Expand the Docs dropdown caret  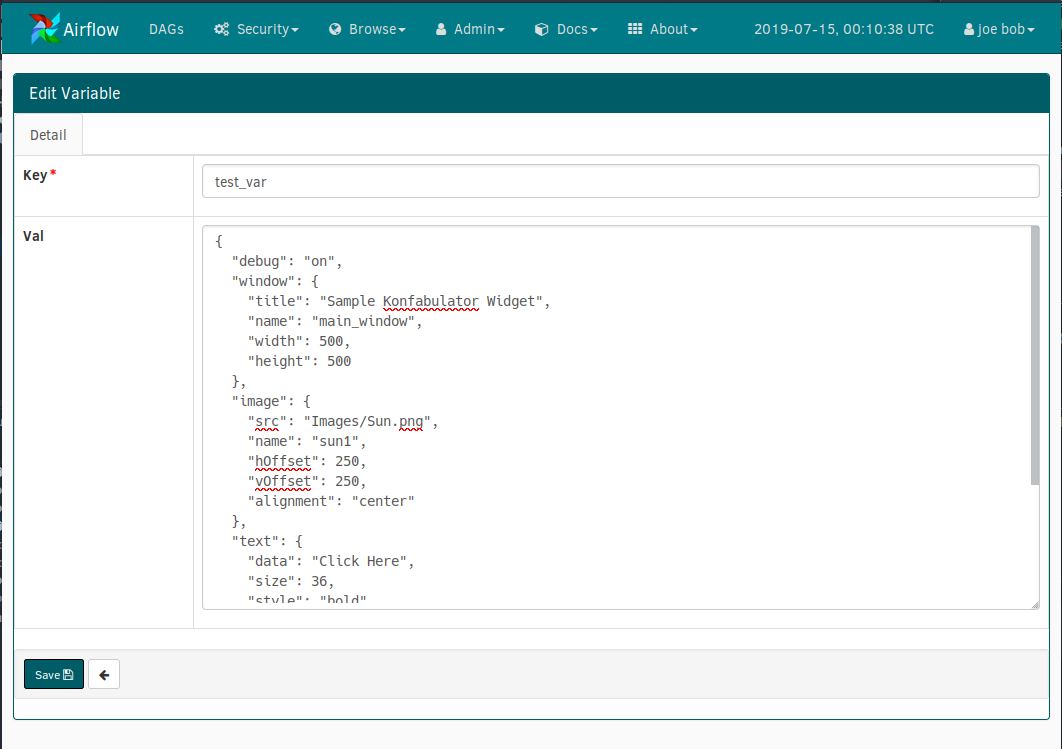[x=594, y=30]
